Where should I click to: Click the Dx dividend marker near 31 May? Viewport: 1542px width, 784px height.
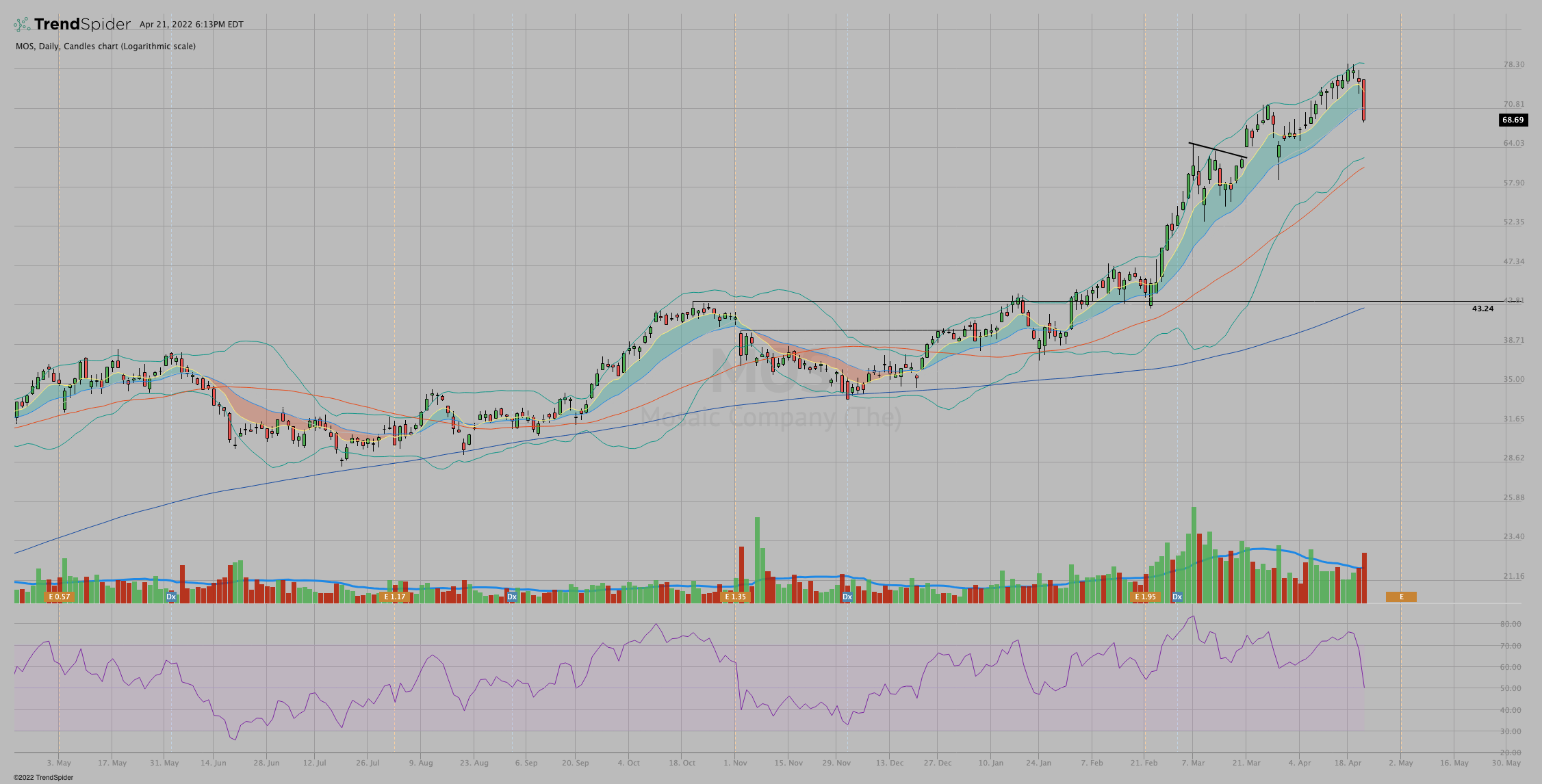click(x=171, y=597)
